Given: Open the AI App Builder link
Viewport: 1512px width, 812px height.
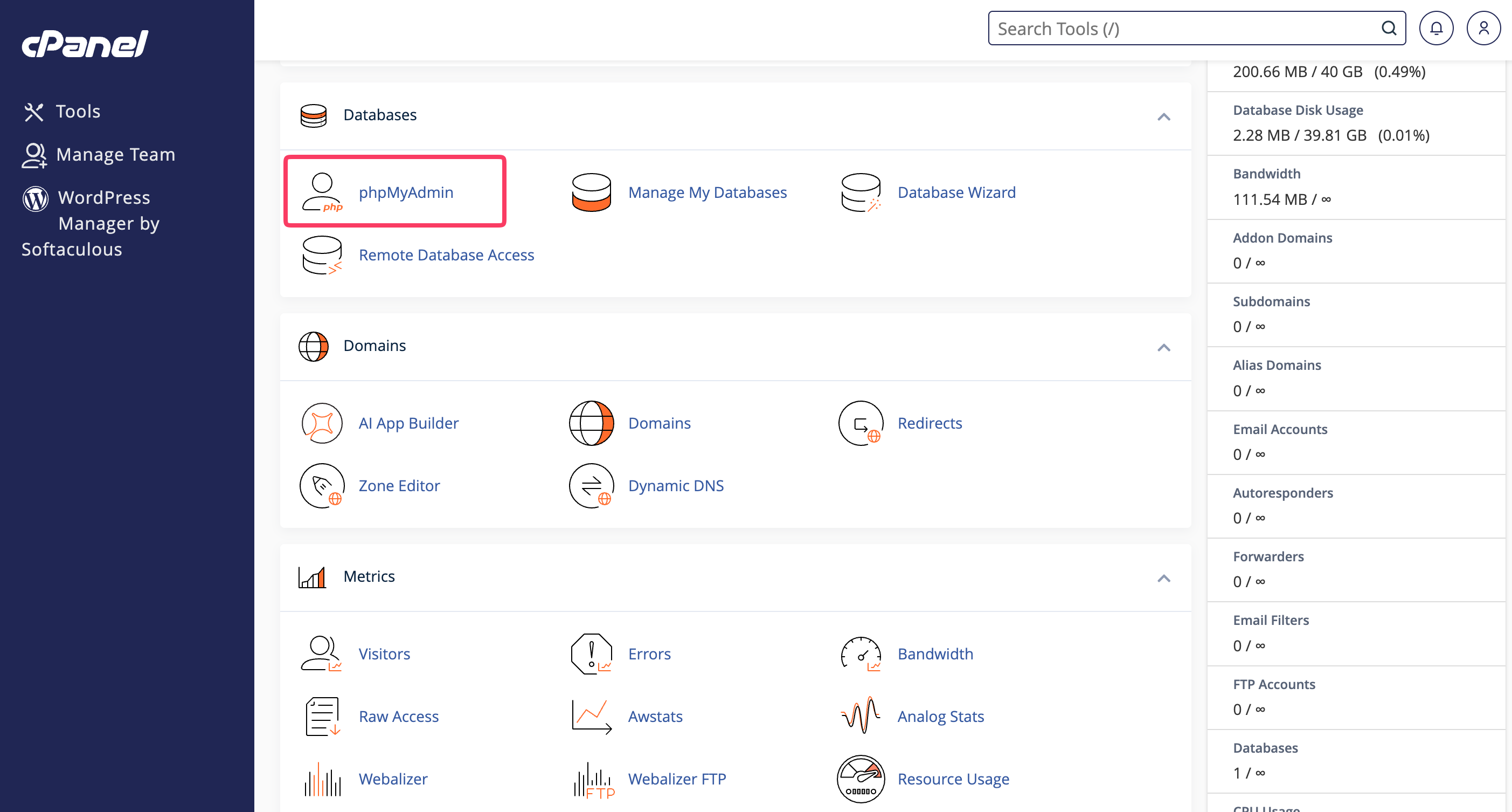Looking at the screenshot, I should [408, 423].
